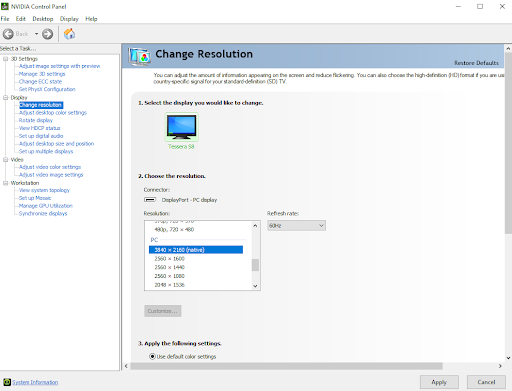
Task: Click main panel vertical scroll down arrow
Action: (508, 358)
